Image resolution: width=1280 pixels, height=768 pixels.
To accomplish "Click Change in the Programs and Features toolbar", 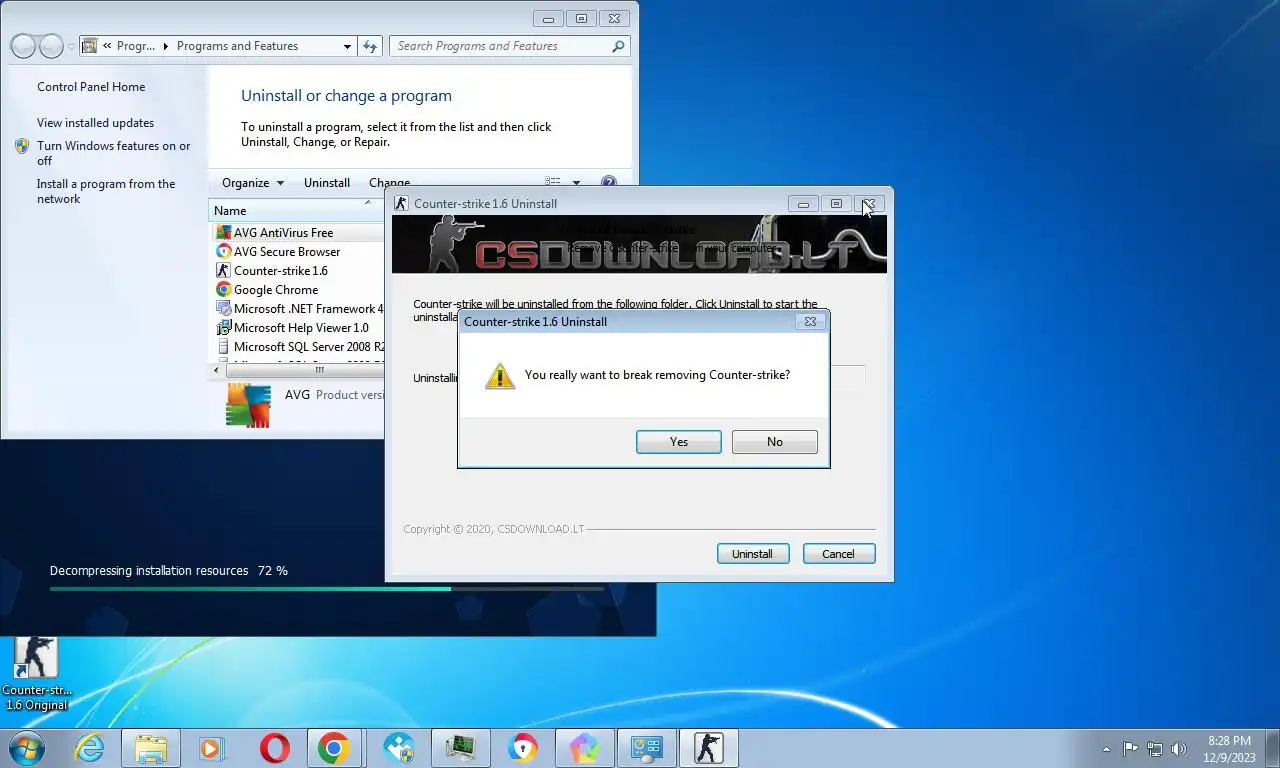I will click(389, 183).
